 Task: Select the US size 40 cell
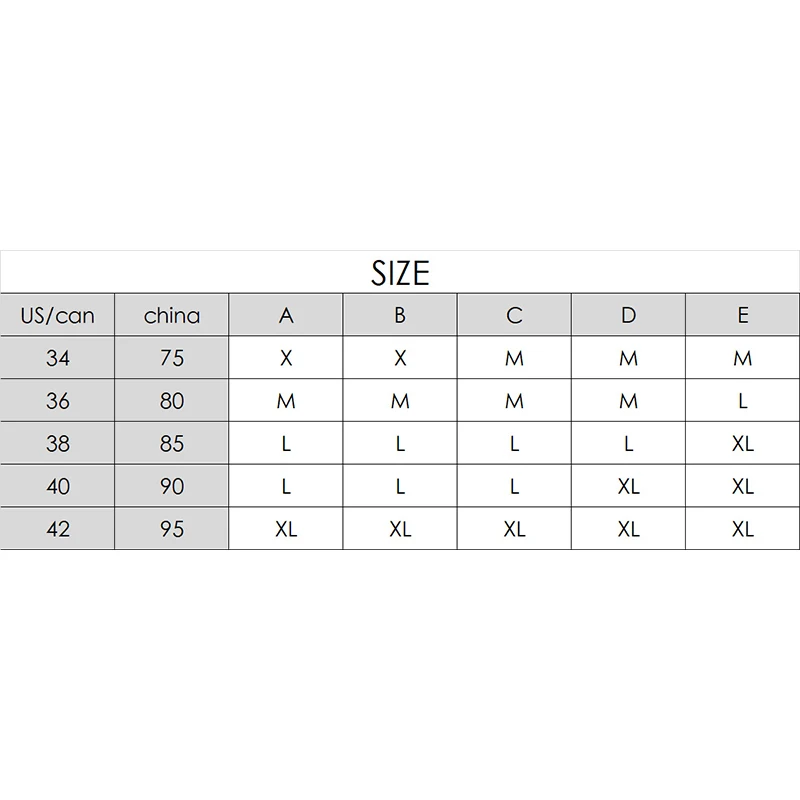[x=57, y=486]
